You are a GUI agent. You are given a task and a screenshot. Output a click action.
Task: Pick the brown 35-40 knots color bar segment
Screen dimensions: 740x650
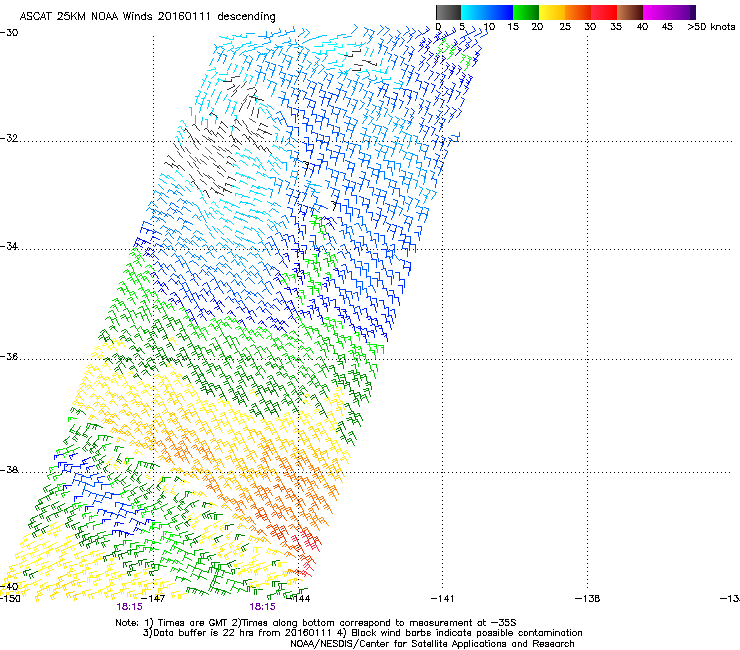(x=630, y=12)
